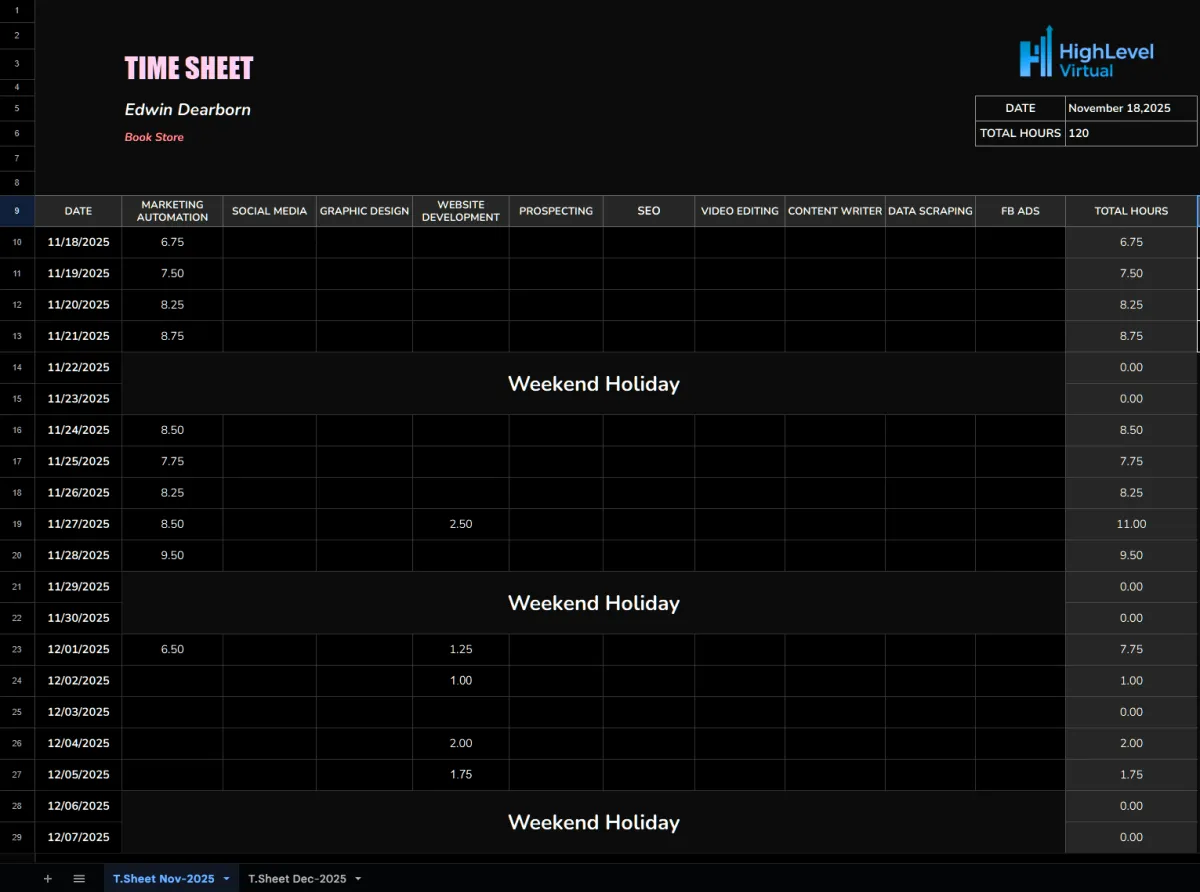
Task: Click the SEO column header
Action: pyautogui.click(x=649, y=211)
